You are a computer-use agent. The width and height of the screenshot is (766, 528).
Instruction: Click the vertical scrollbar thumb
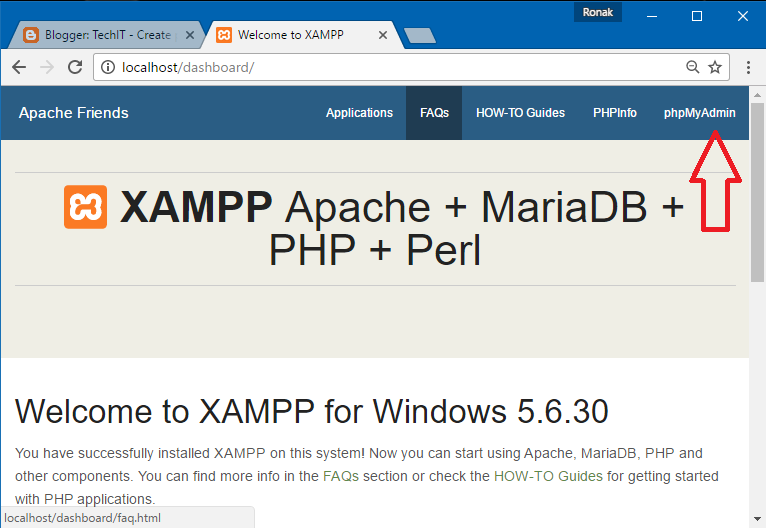(757, 191)
